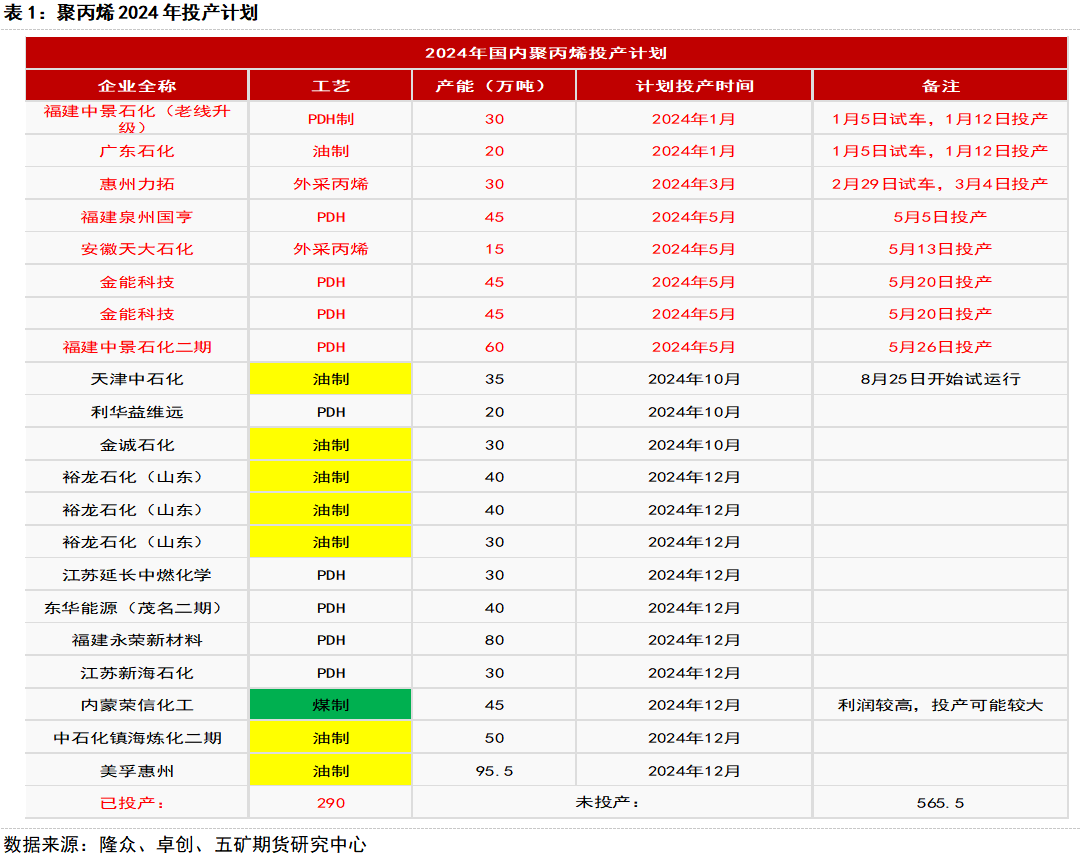Click the 福建中景石化二期 company cell
This screenshot has height=857, width=1080.
(136, 347)
